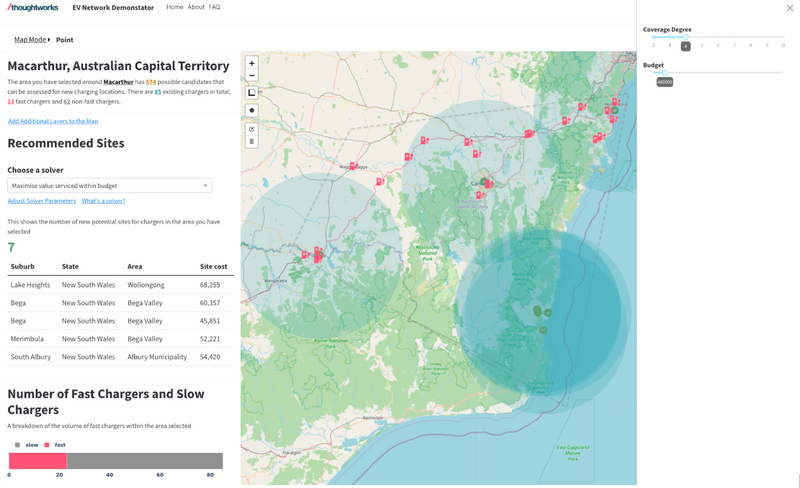The width and height of the screenshot is (800, 488).
Task: Zoom out on the map
Action: coord(252,76)
